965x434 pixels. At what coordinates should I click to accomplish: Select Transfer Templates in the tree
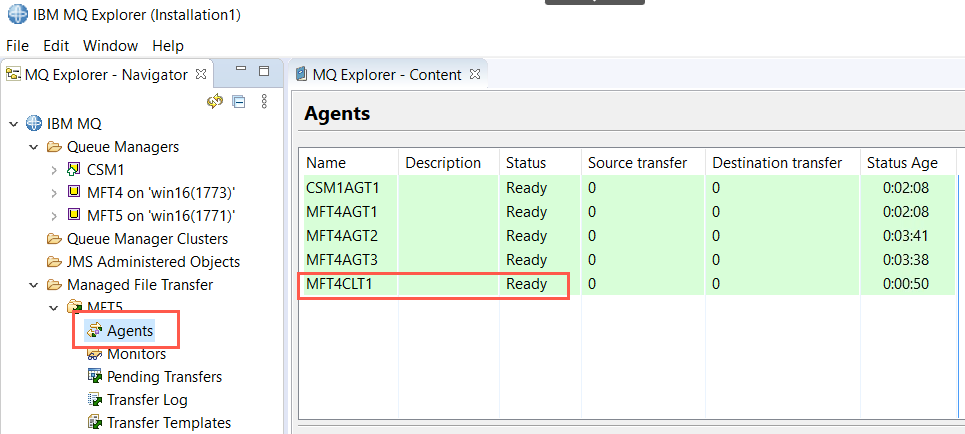click(x=169, y=423)
